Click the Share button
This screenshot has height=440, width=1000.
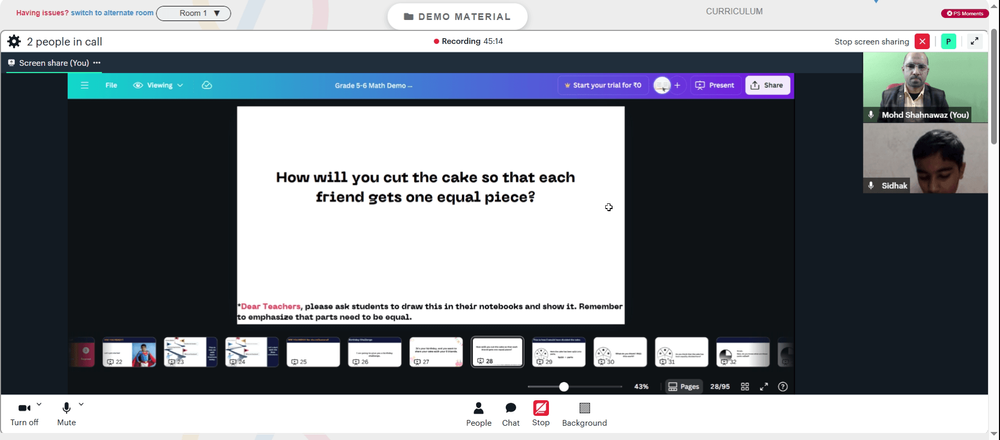(767, 85)
